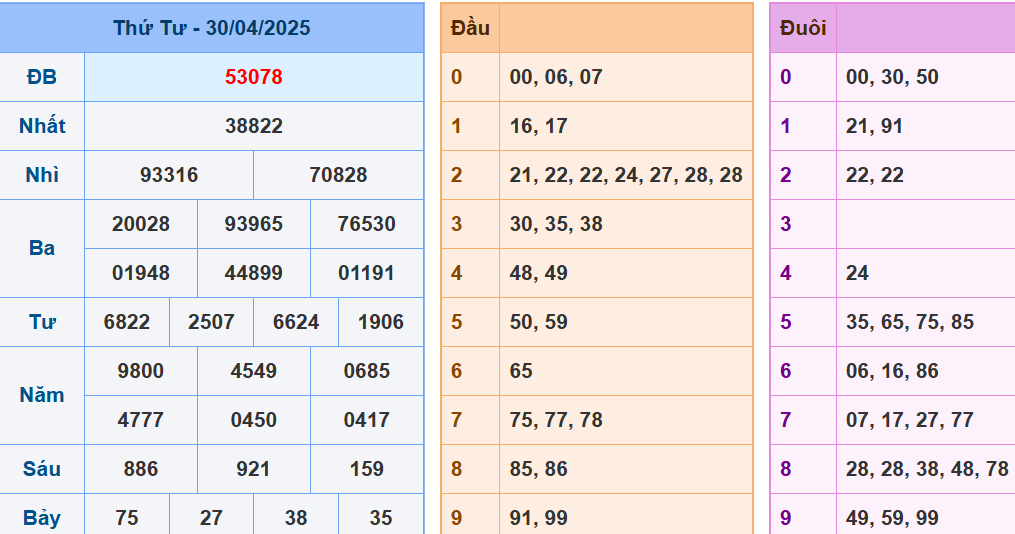Select Đuôi row values 28, 28, 38, 48, 78

point(927,469)
